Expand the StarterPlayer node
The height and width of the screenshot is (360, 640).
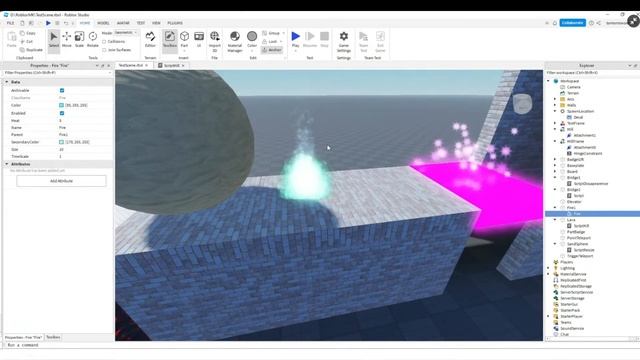point(549,316)
